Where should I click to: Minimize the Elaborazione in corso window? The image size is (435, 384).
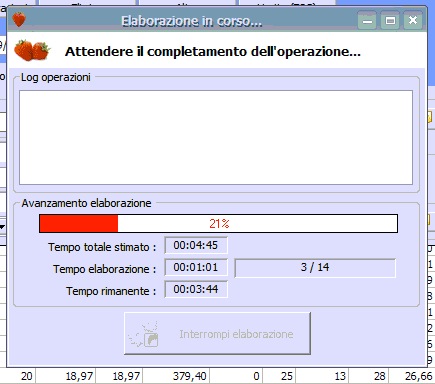[x=367, y=21]
